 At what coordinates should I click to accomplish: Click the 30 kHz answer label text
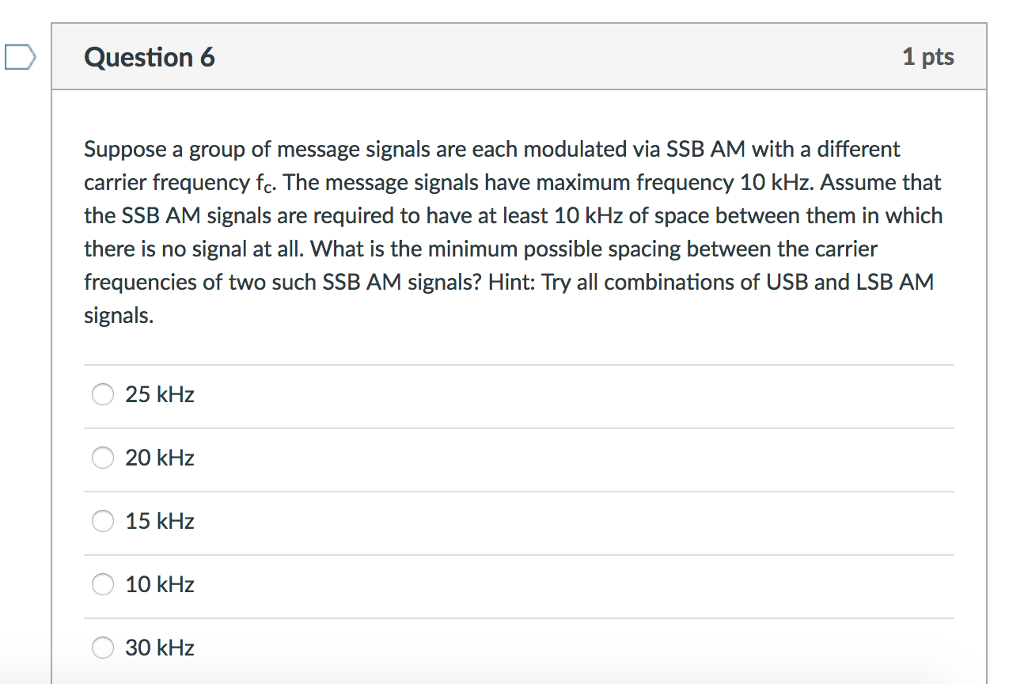pos(159,647)
